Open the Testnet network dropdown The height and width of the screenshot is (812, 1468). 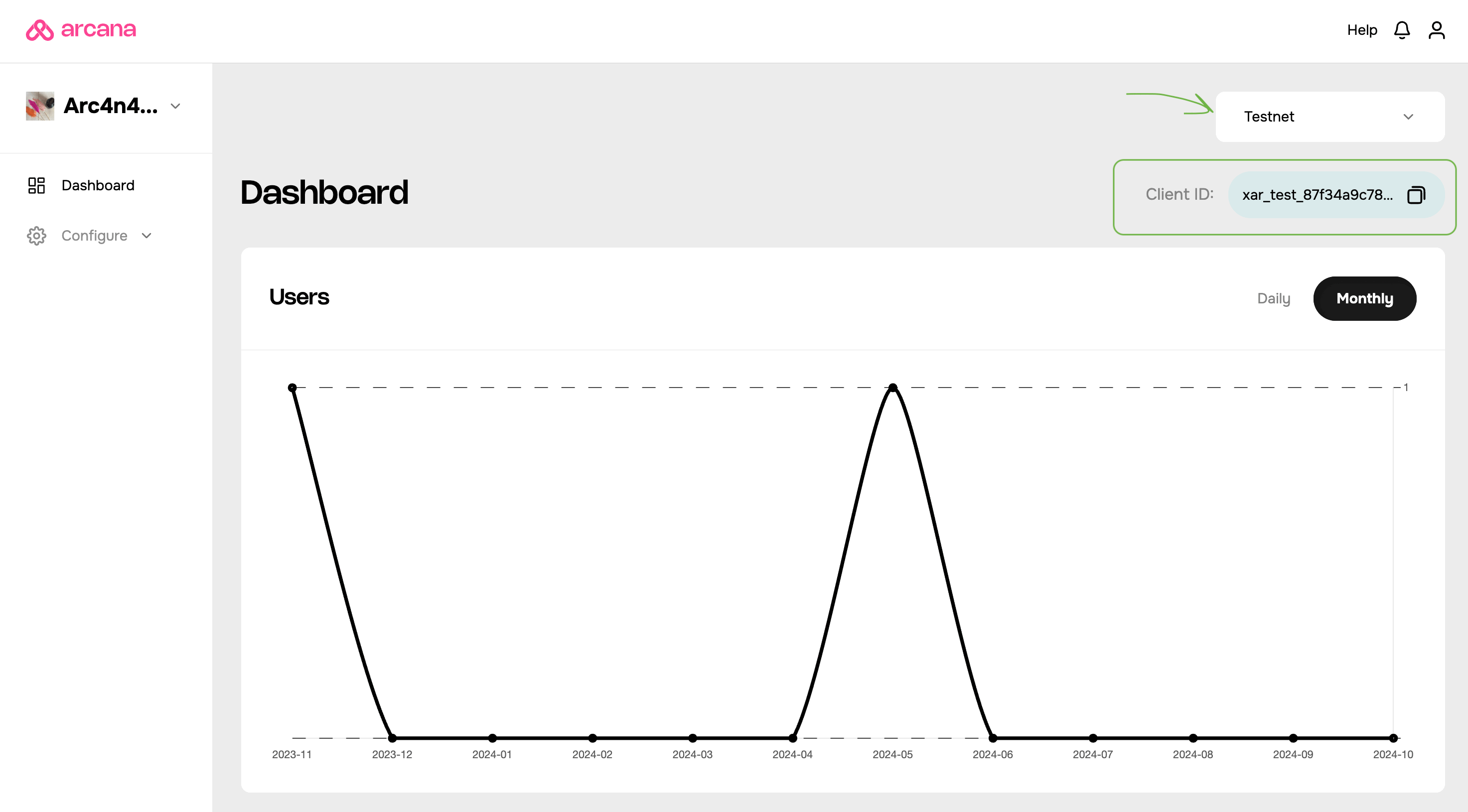[1329, 117]
